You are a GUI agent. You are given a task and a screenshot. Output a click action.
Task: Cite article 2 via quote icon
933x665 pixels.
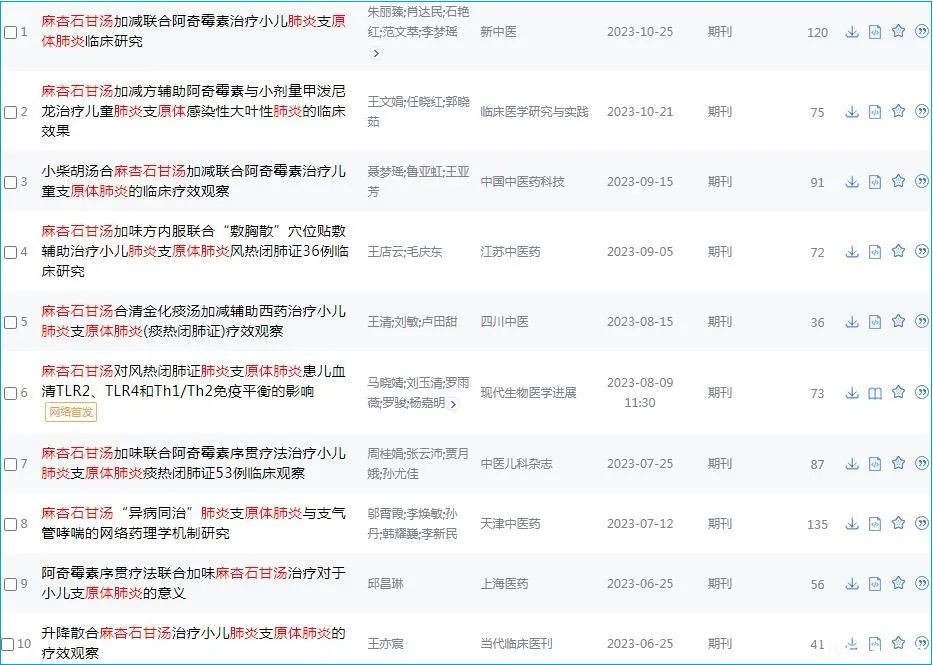[x=922, y=111]
